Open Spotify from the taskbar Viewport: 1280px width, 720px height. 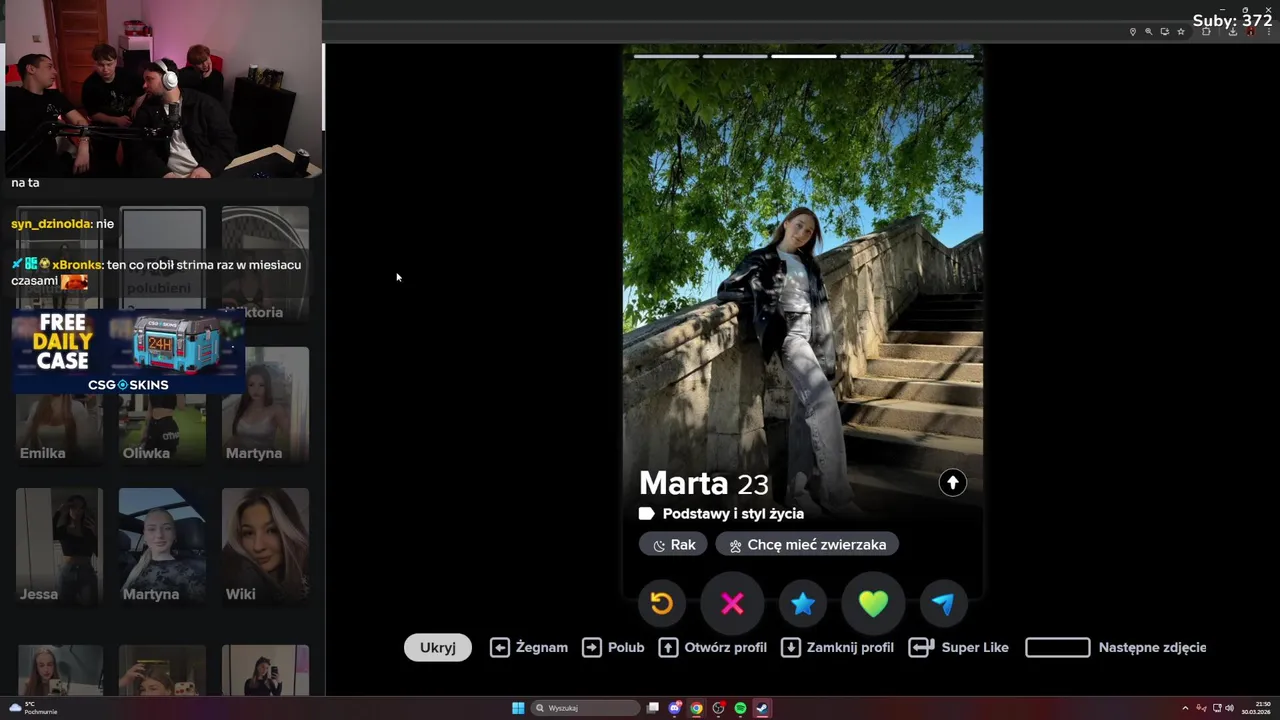click(740, 708)
